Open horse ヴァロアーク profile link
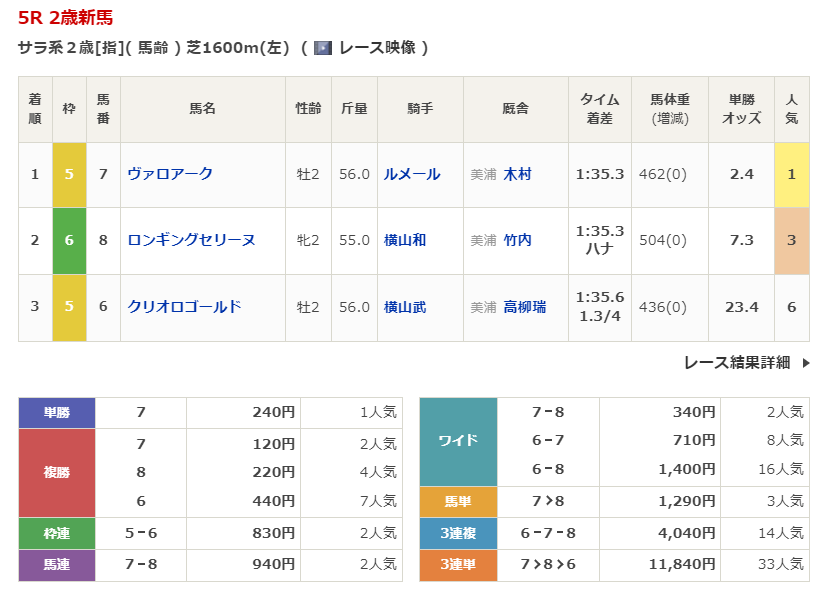Viewport: 822px width, 592px height. (x=170, y=174)
